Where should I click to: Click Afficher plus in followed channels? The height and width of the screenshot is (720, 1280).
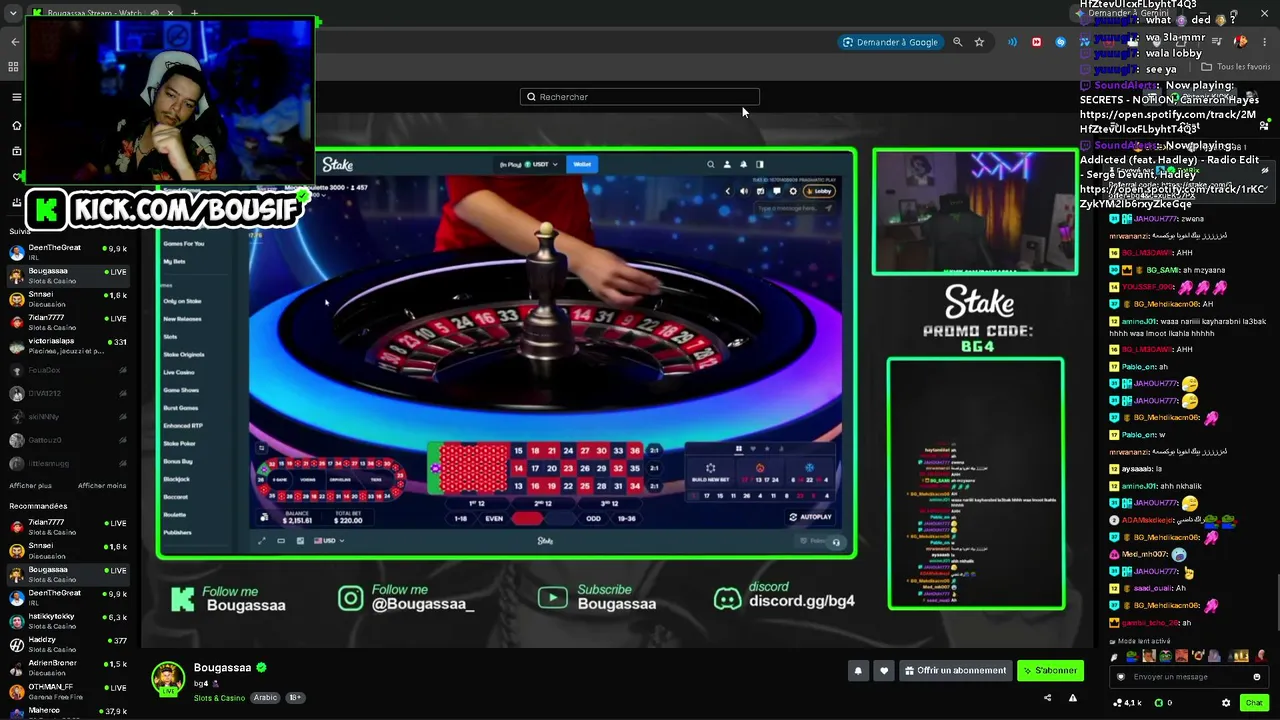[31, 486]
